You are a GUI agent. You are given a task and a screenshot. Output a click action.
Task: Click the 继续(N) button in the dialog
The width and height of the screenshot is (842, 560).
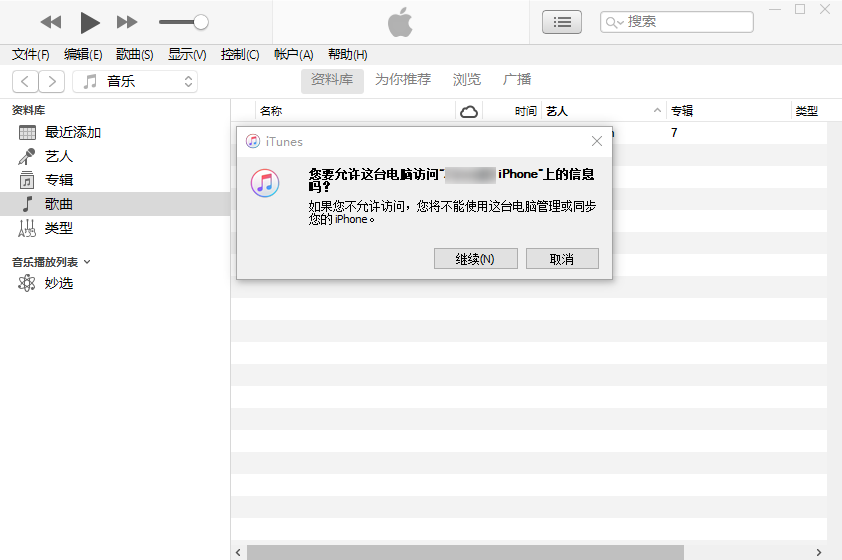click(475, 259)
